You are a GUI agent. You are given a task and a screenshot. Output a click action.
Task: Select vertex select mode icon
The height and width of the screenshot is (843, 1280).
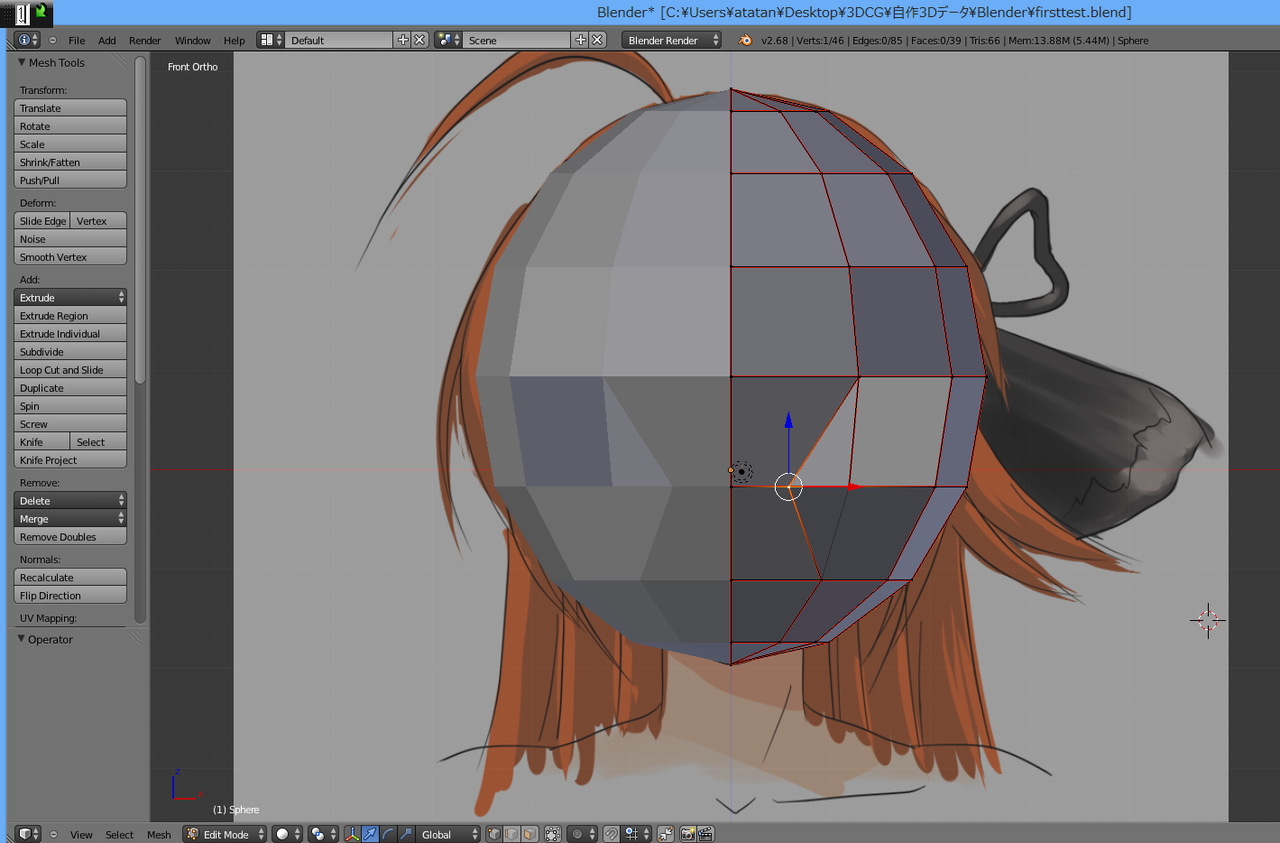pos(494,834)
